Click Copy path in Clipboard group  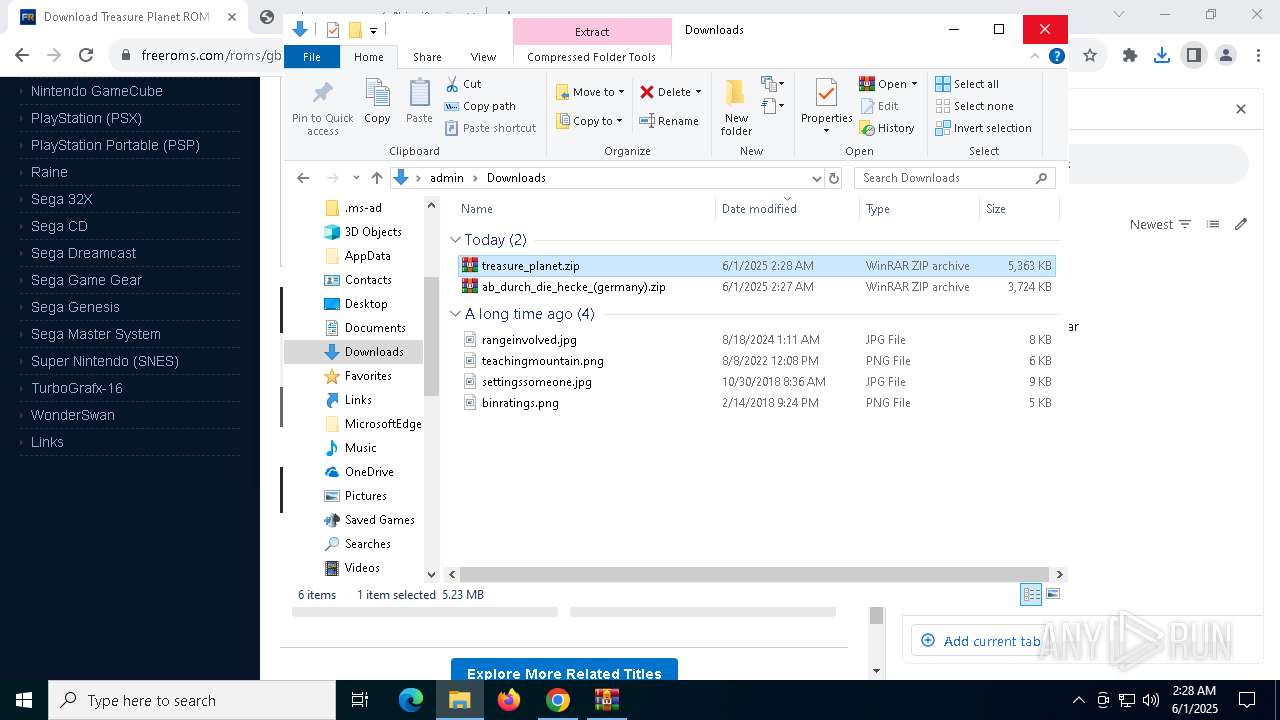pos(480,106)
